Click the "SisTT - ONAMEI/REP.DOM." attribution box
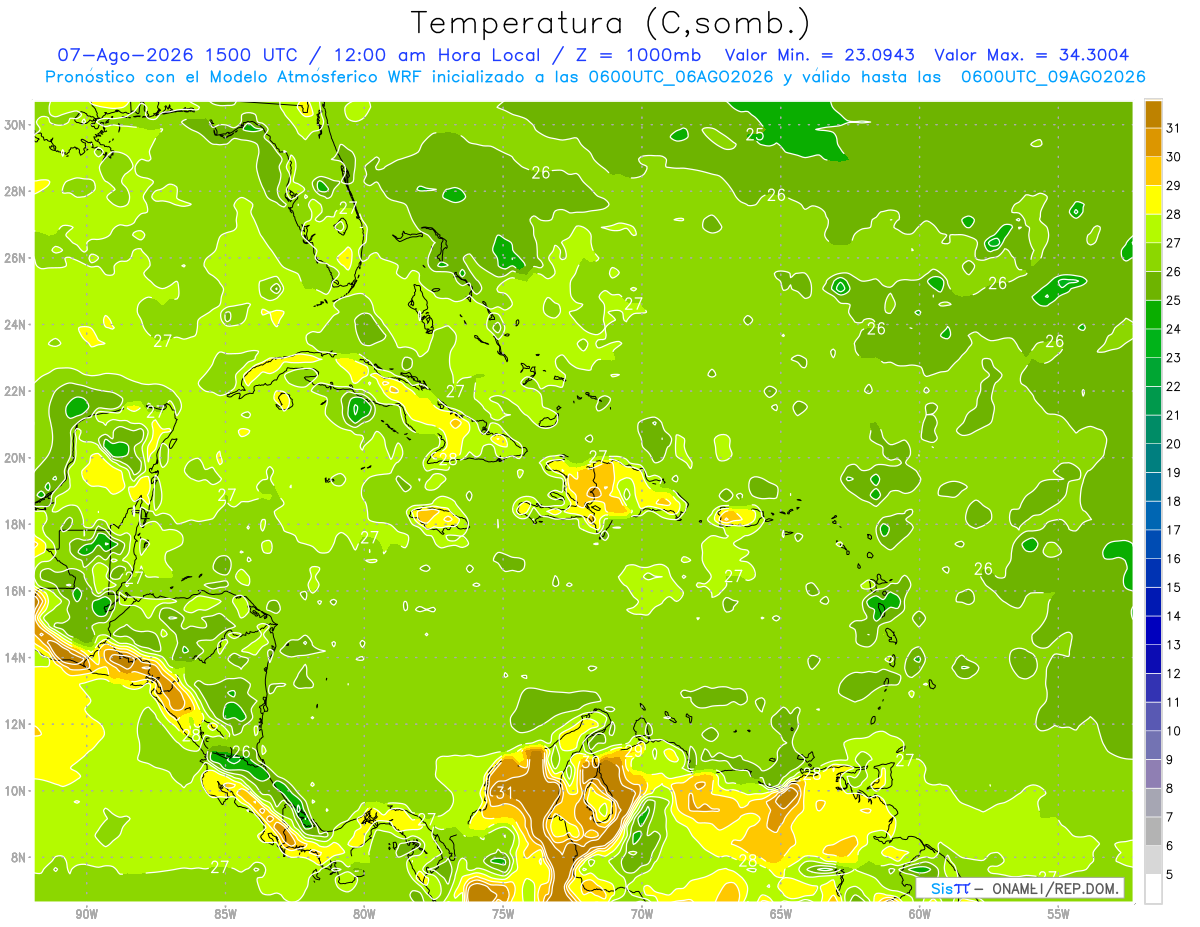This screenshot has height=927, width=1200. click(x=1020, y=888)
